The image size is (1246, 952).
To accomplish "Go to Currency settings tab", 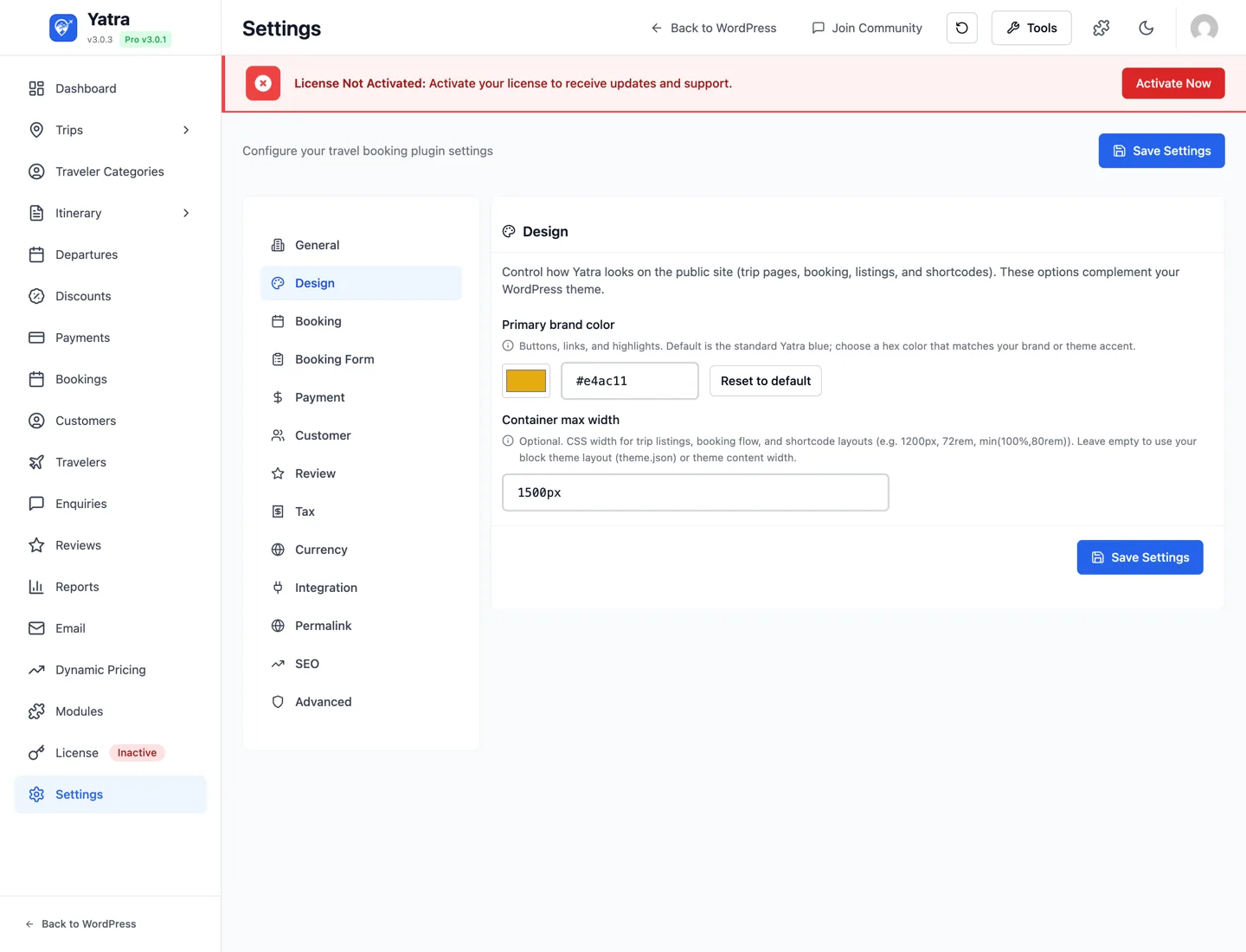I will tap(361, 550).
